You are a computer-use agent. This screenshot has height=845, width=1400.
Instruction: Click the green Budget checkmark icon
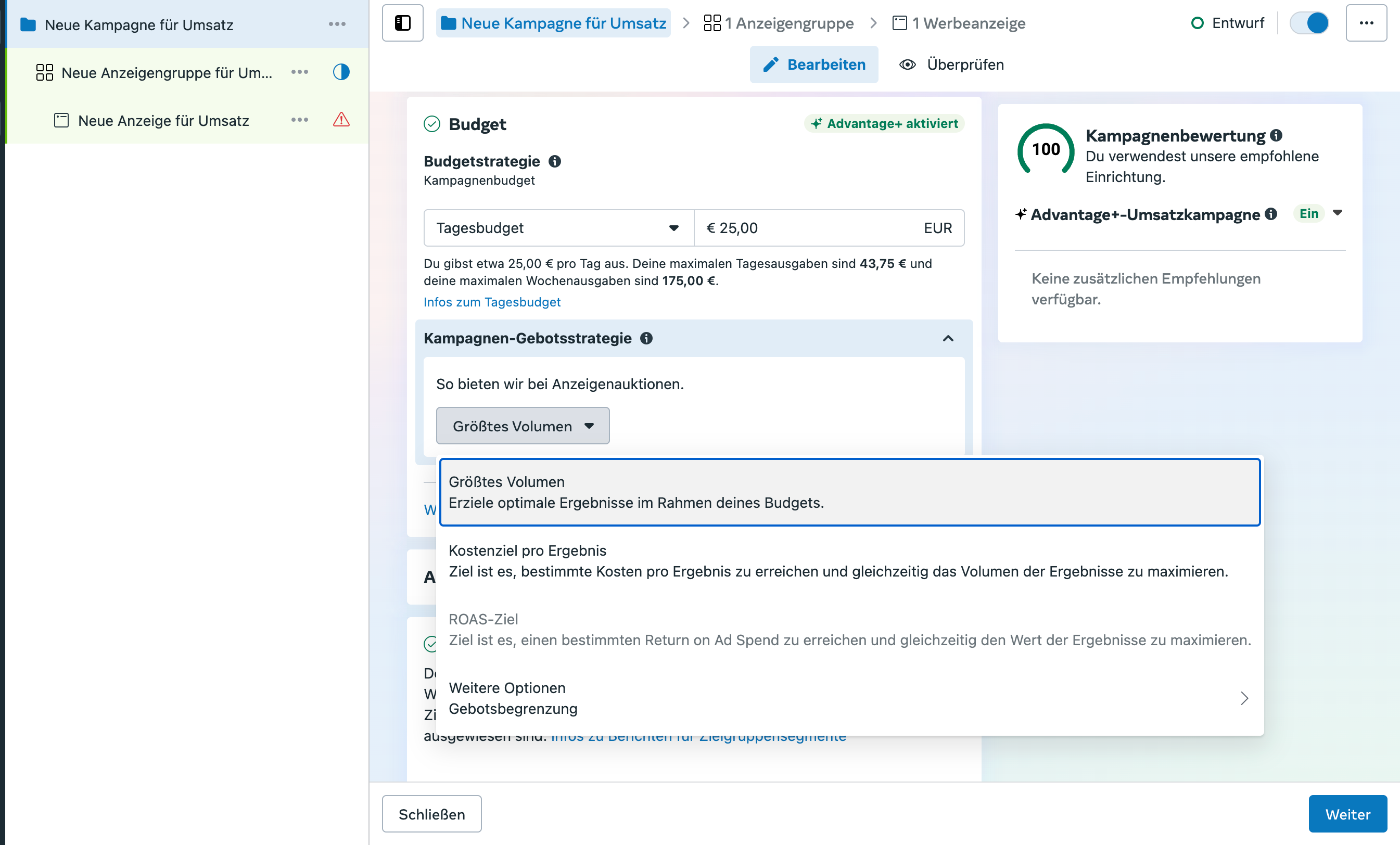coord(432,124)
